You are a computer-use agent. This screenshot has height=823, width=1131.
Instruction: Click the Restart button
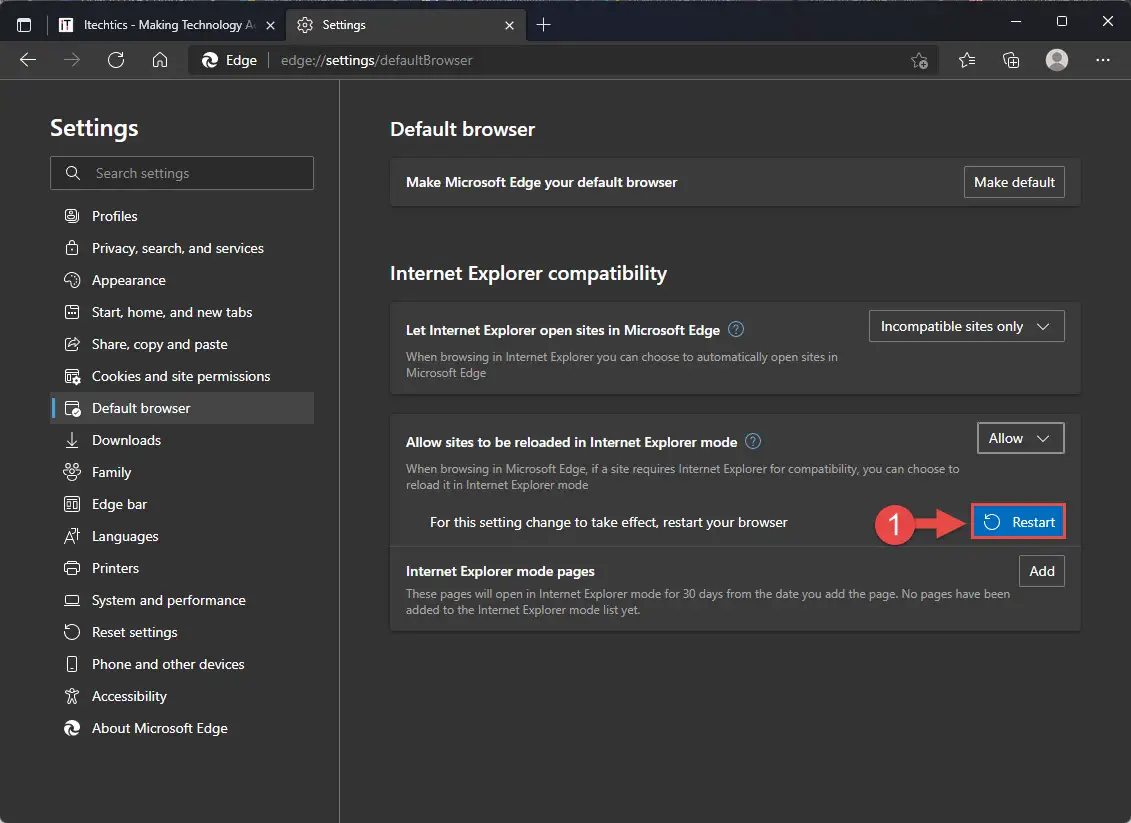point(1018,521)
